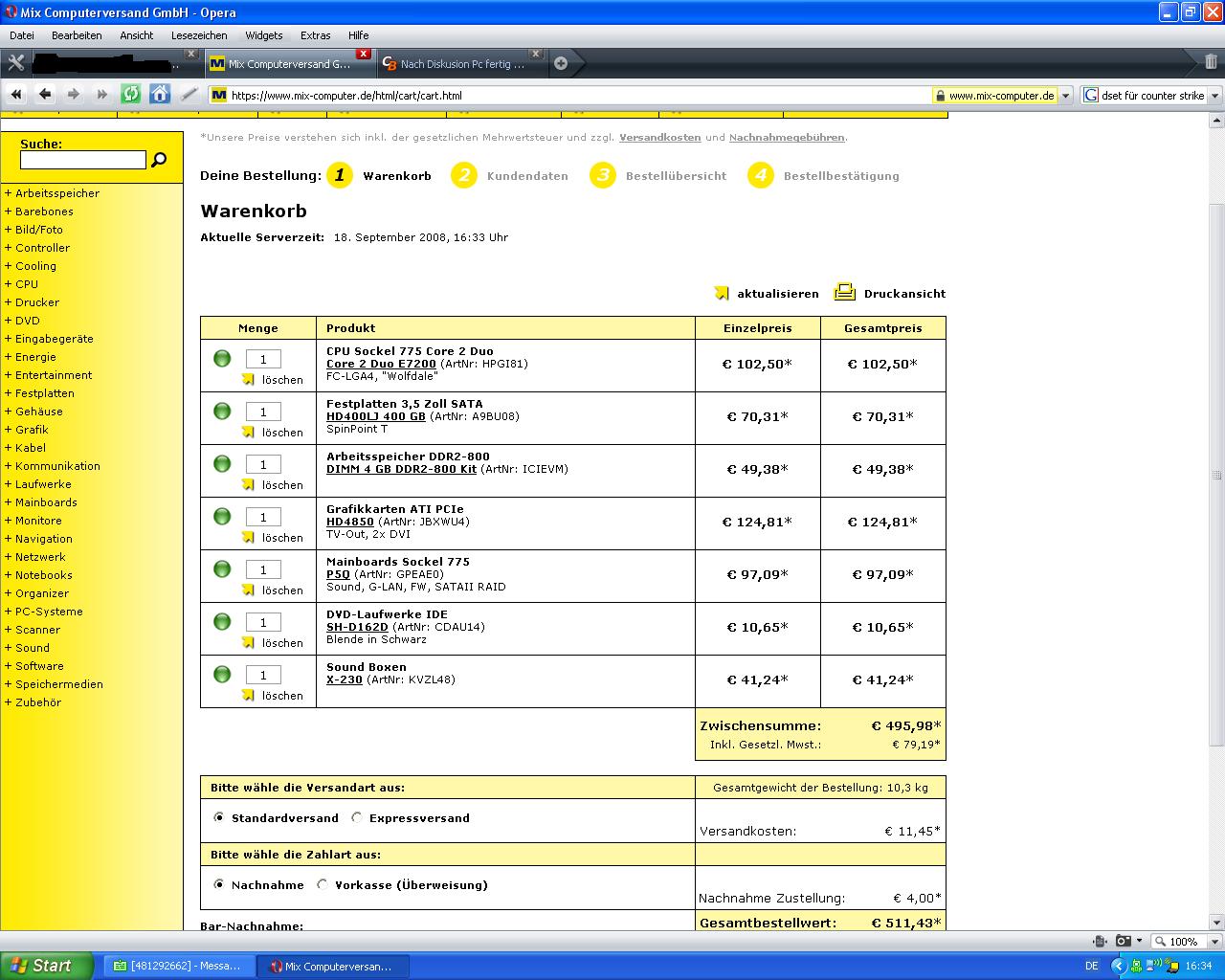This screenshot has height=980, width=1225.
Task: Select Nachnahme payment option
Action: pyautogui.click(x=219, y=884)
